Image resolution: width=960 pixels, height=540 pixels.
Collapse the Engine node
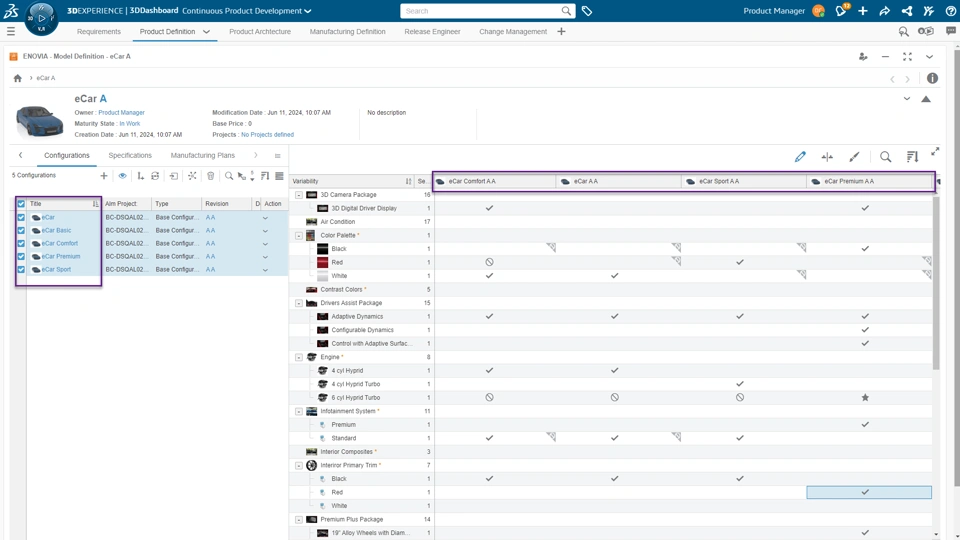point(299,357)
